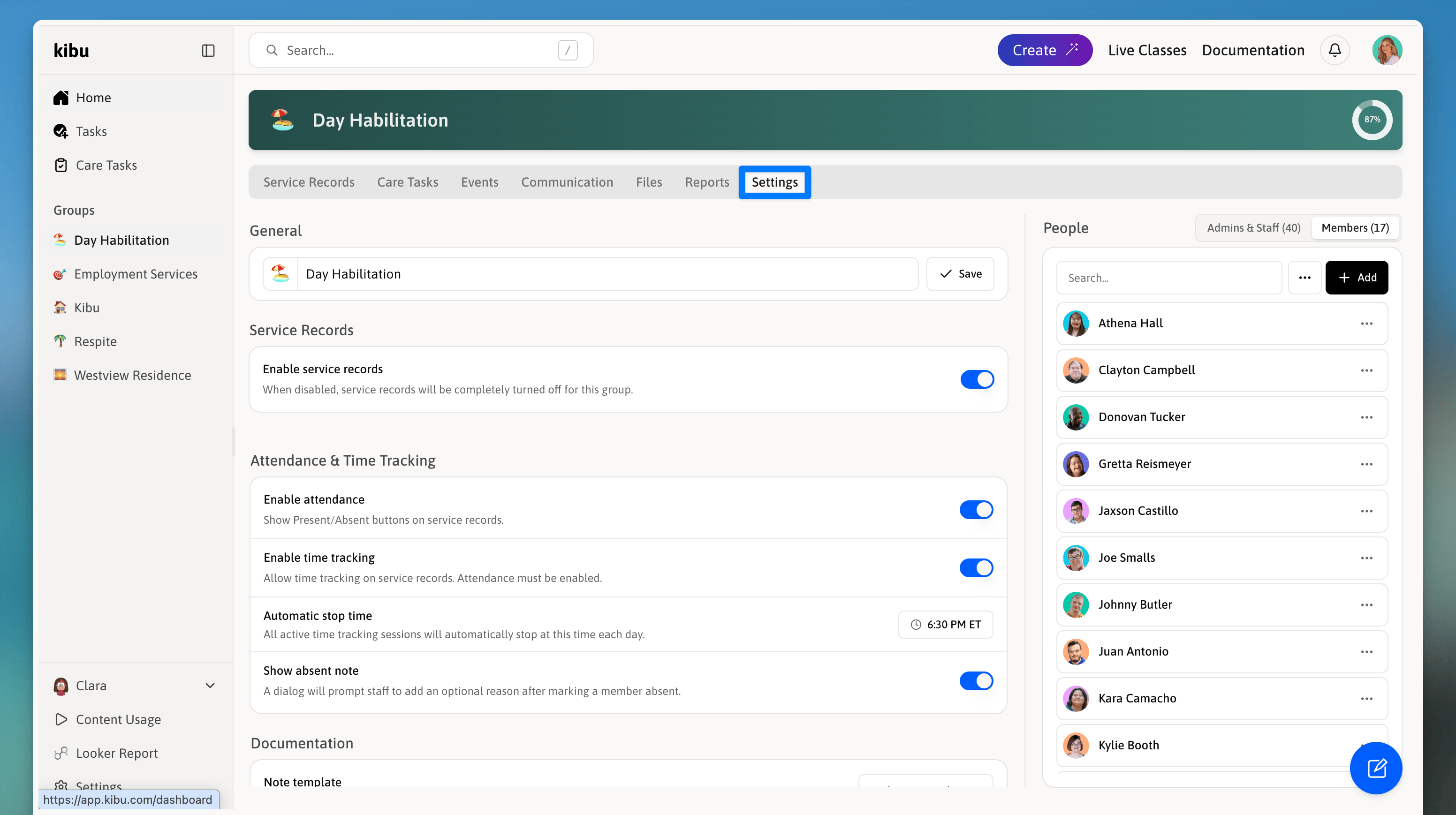The image size is (1456, 815).
Task: Change the group emoji icon in General
Action: (281, 274)
